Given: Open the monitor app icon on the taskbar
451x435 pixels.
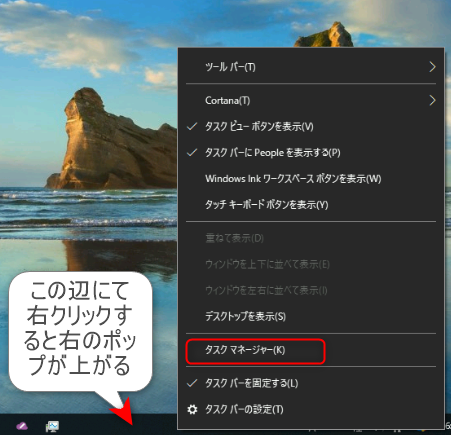Looking at the screenshot, I should click(52, 426).
